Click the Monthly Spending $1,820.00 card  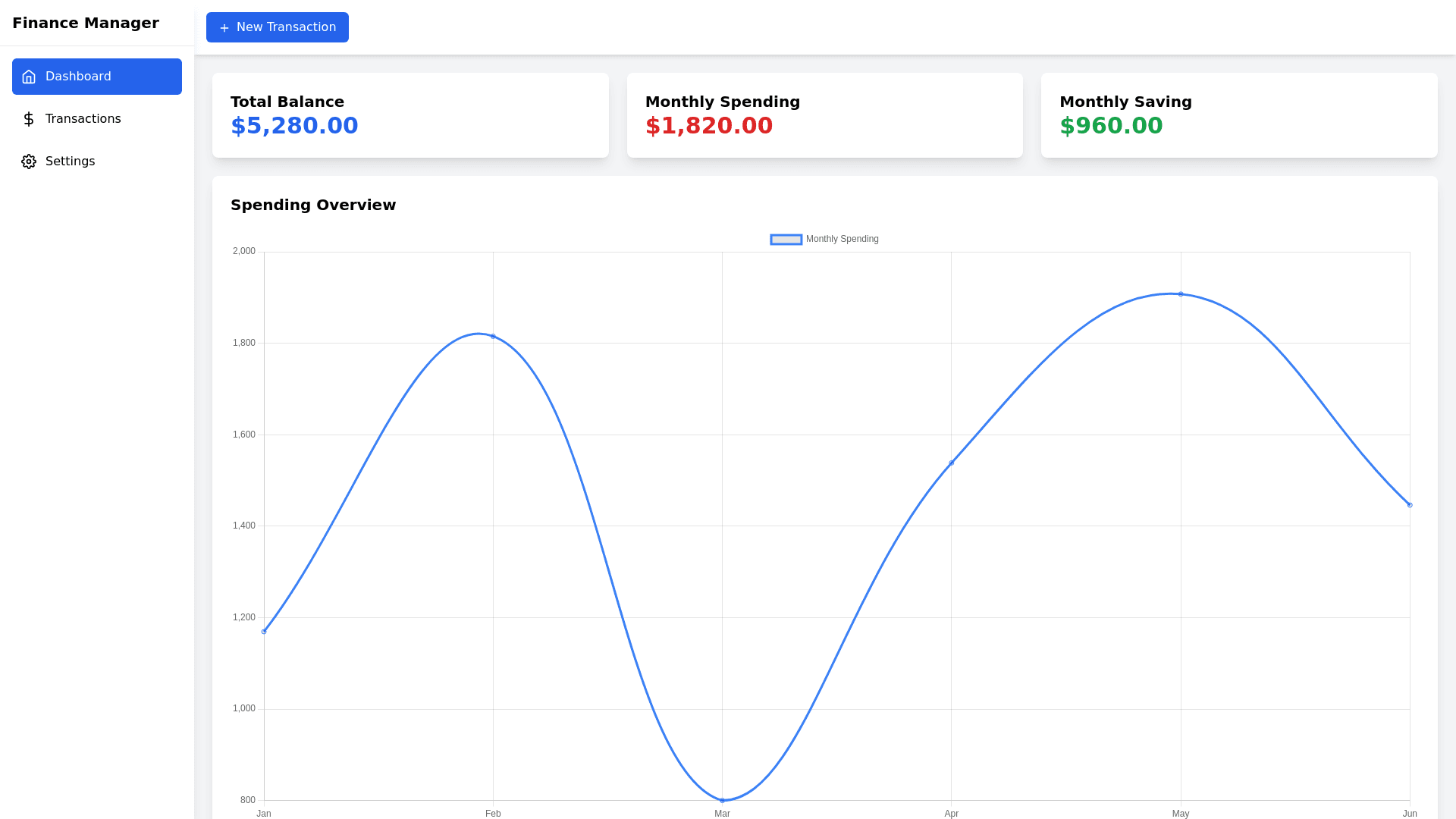coord(824,115)
